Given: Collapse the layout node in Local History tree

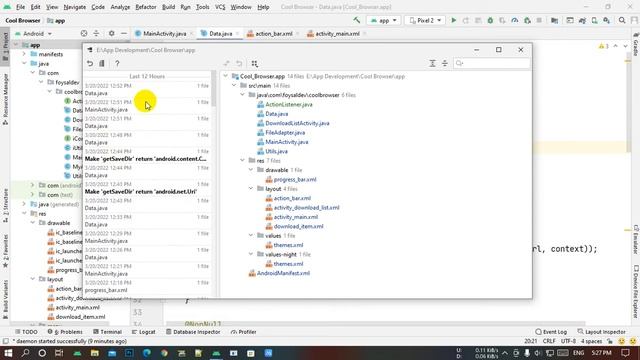Looking at the screenshot, I should [x=251, y=189].
